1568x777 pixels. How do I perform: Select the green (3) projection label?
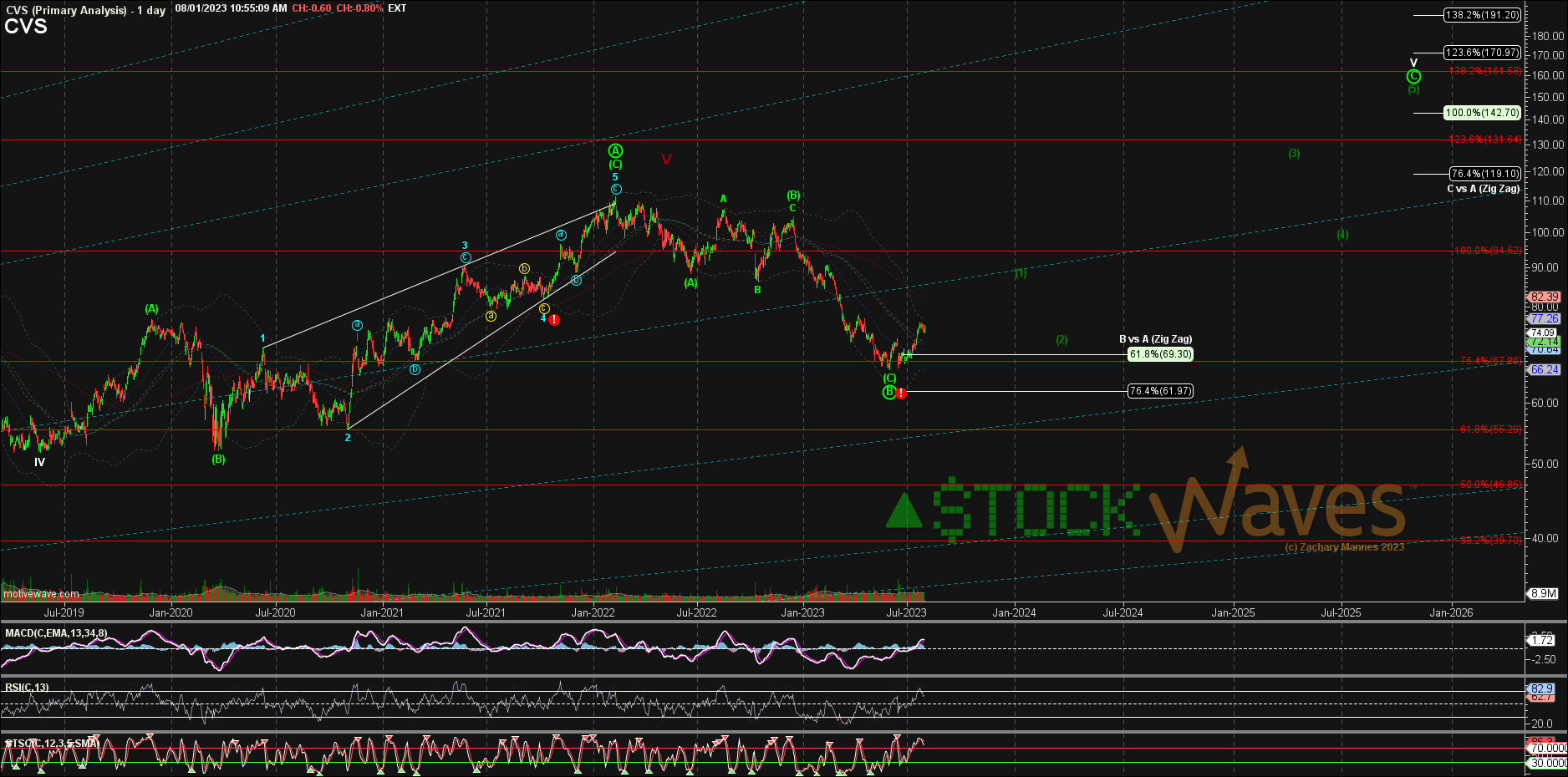[x=1294, y=154]
